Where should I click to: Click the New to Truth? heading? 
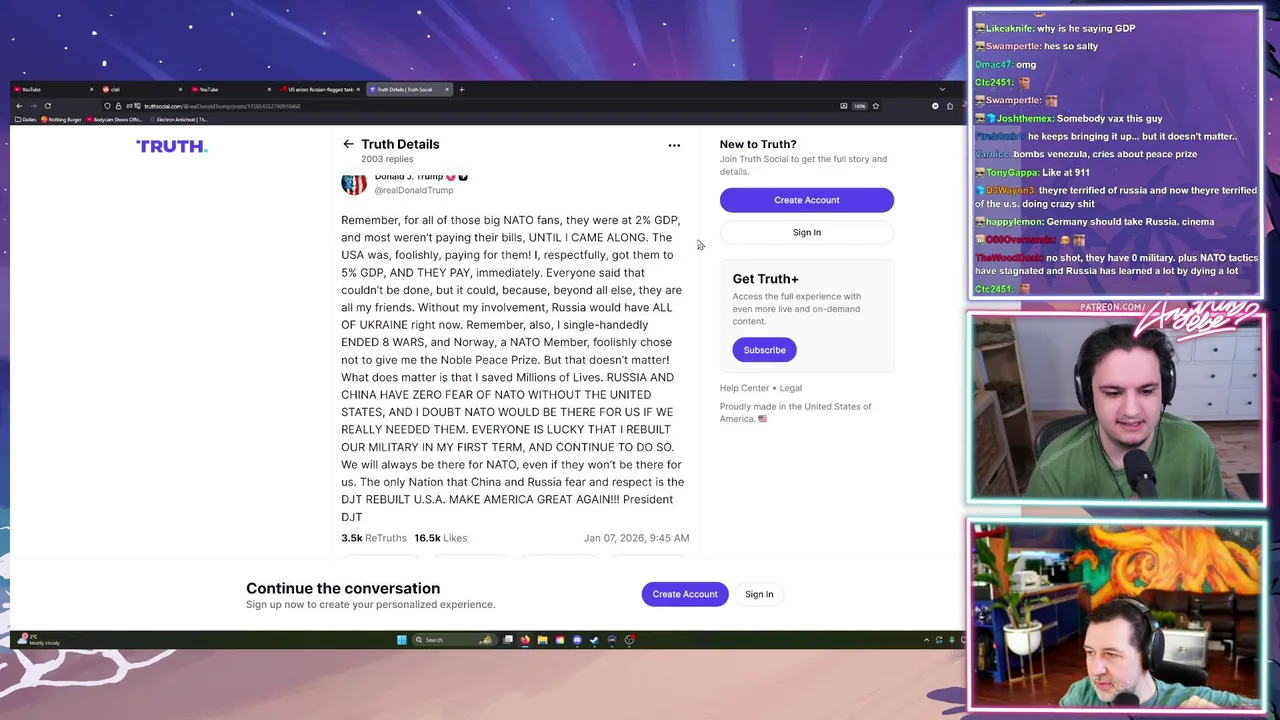tap(758, 144)
